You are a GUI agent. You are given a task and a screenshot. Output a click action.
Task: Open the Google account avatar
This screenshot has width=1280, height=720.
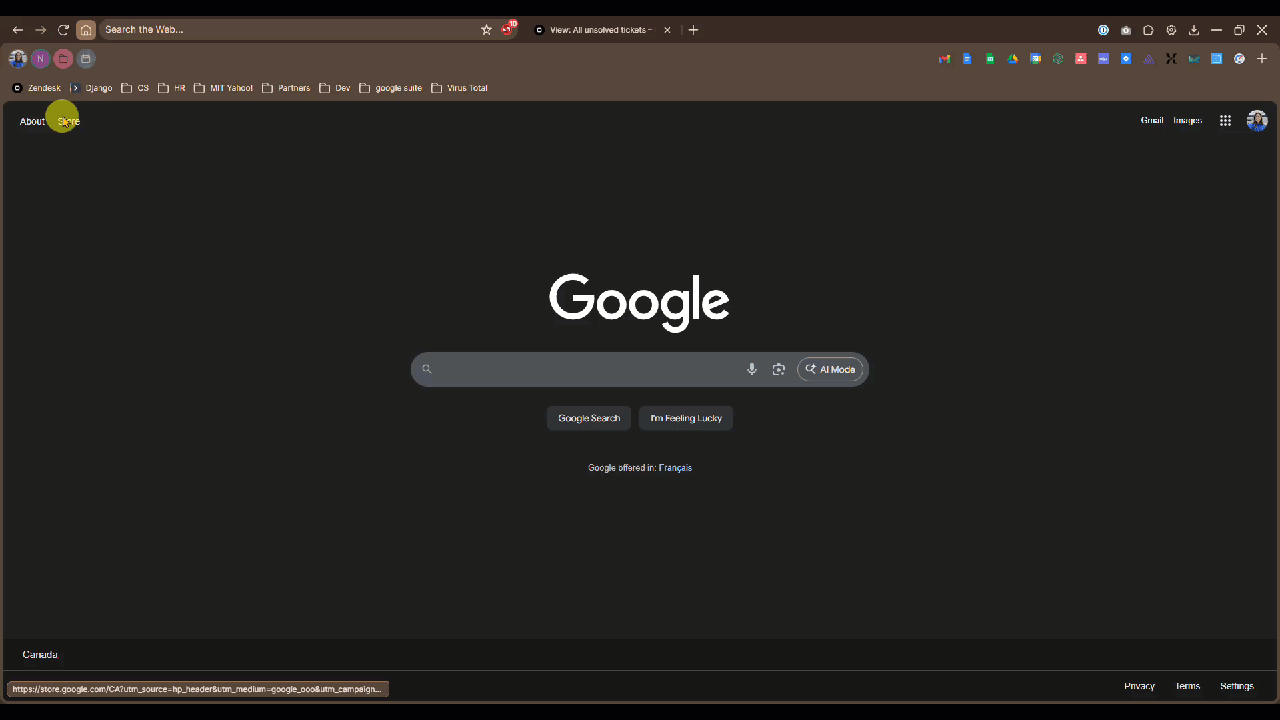coord(1257,120)
